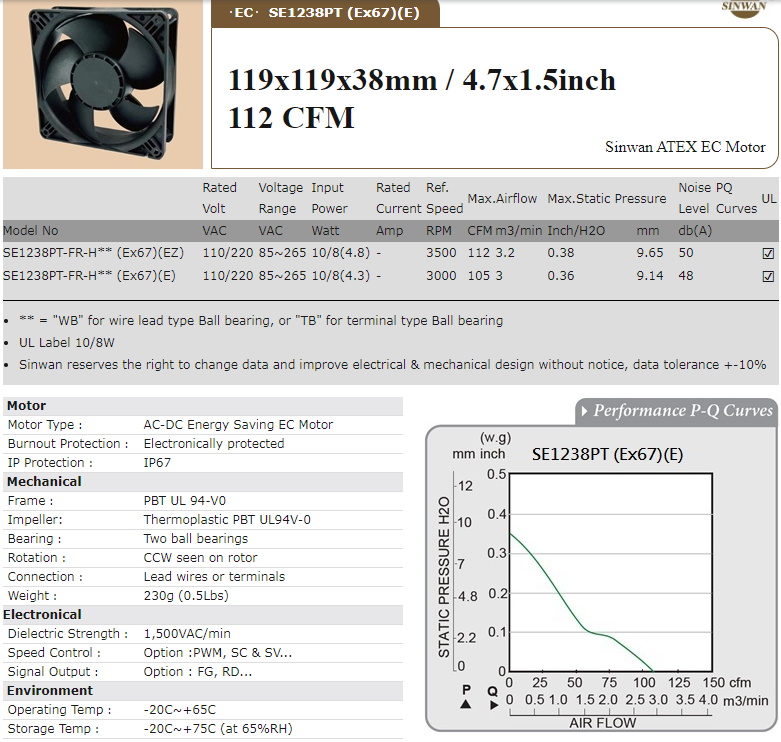Click the Q triangle marker under the chart
The image size is (781, 742).
pyautogui.click(x=492, y=704)
